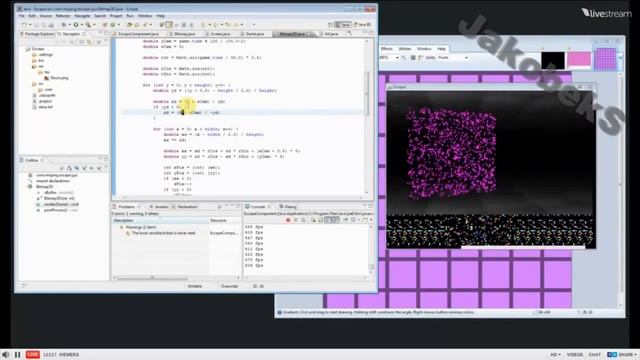Select the black image thumbnail in paint window
Image resolution: width=640 pixels, height=360 pixels.
point(553,60)
